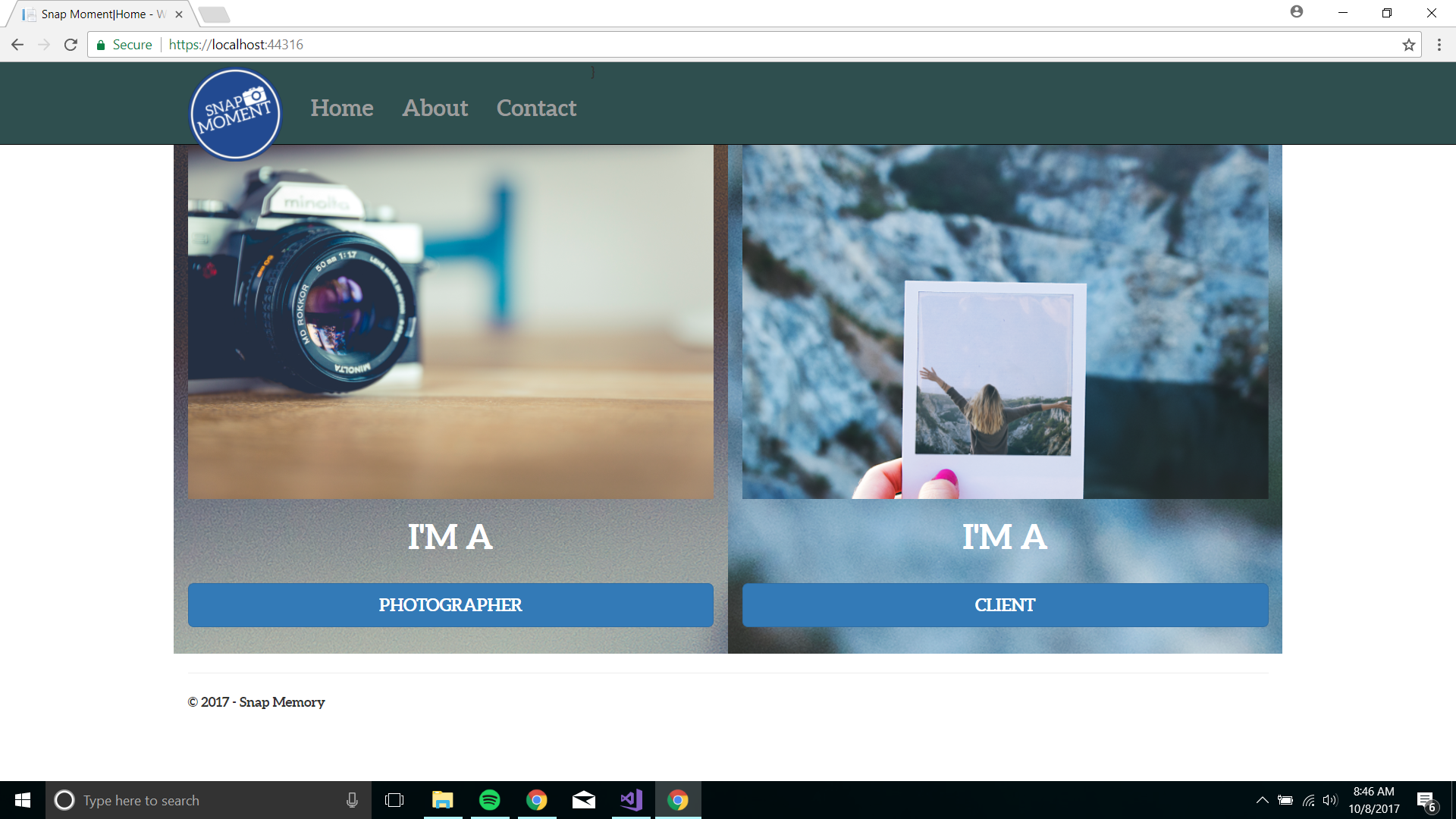Choose the PHOTOGRAPHER button

point(450,604)
